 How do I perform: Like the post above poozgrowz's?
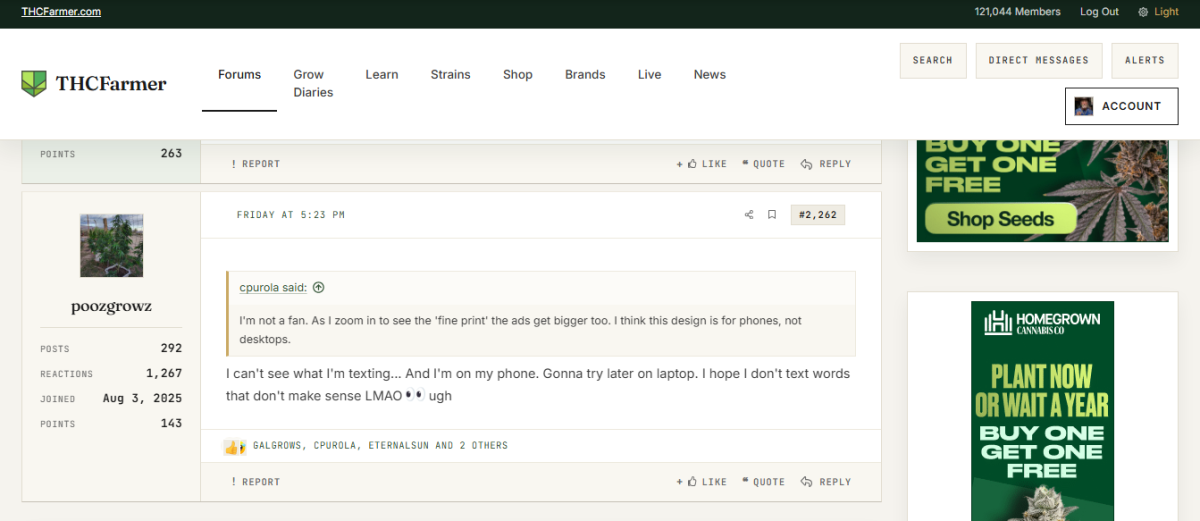click(702, 164)
